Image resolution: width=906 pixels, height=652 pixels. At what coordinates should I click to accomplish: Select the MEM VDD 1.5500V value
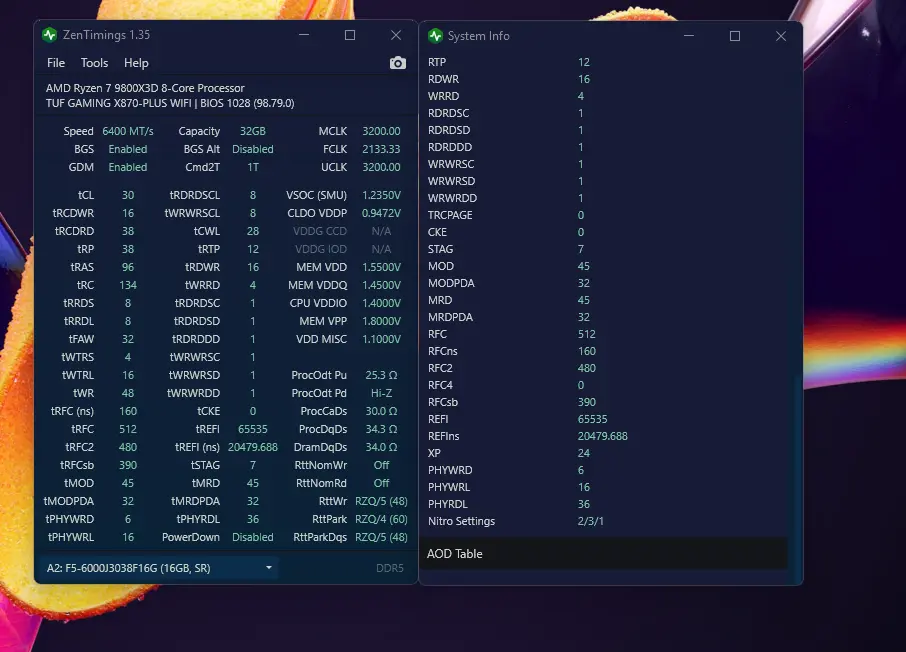click(x=381, y=267)
